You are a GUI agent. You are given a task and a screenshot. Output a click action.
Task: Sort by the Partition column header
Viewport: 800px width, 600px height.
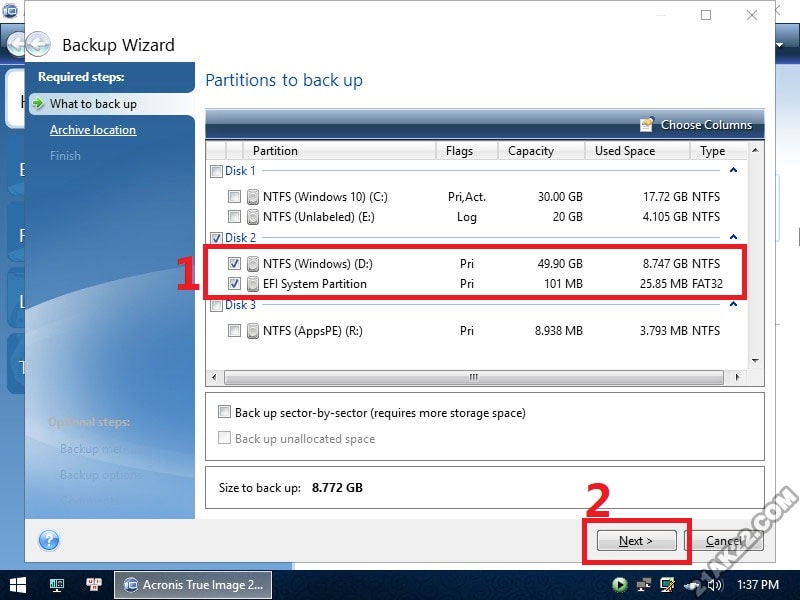pyautogui.click(x=340, y=151)
